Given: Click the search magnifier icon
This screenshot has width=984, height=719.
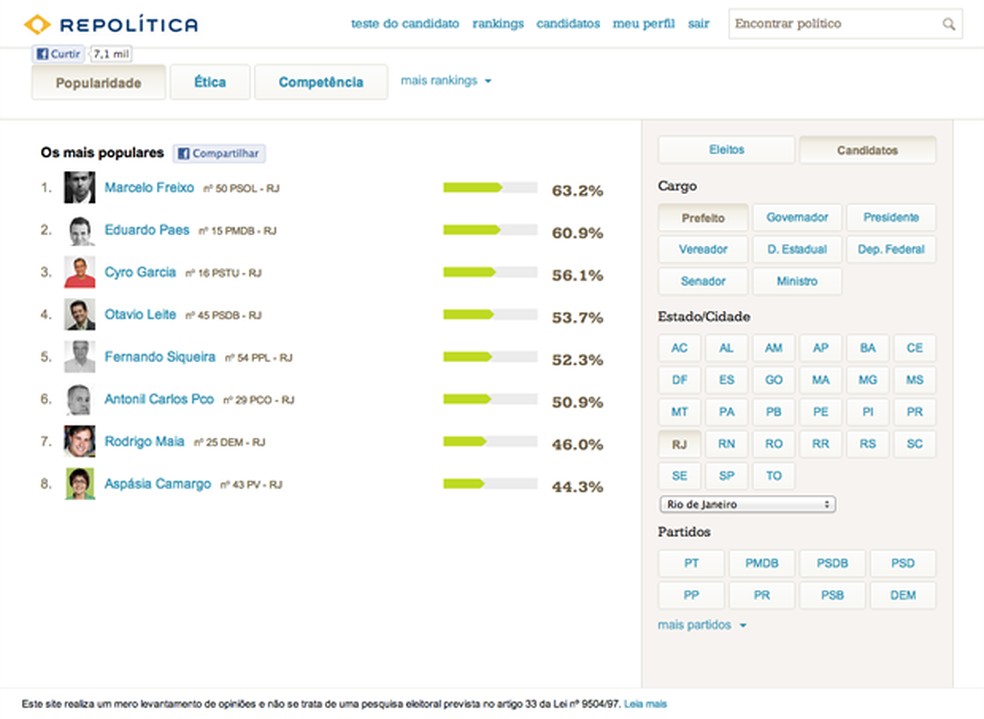Looking at the screenshot, I should [x=948, y=22].
